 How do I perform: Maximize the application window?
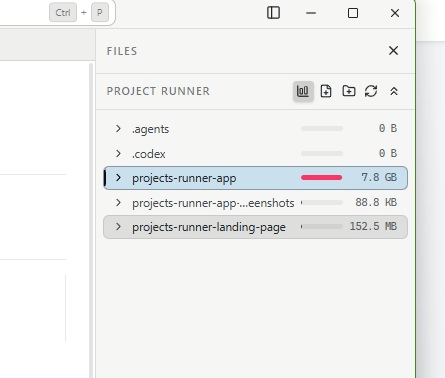[353, 13]
